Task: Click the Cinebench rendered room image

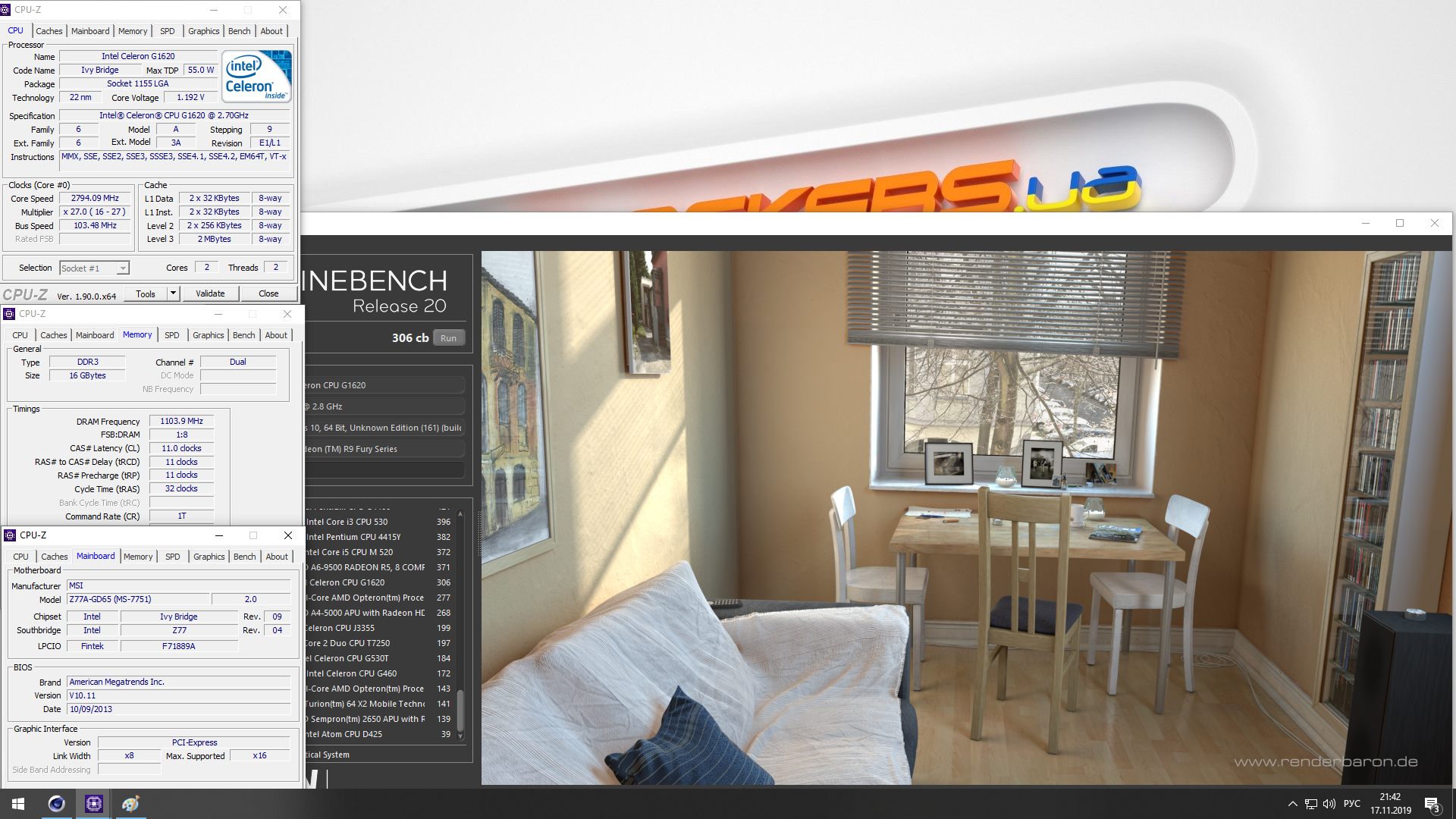Action: click(966, 517)
